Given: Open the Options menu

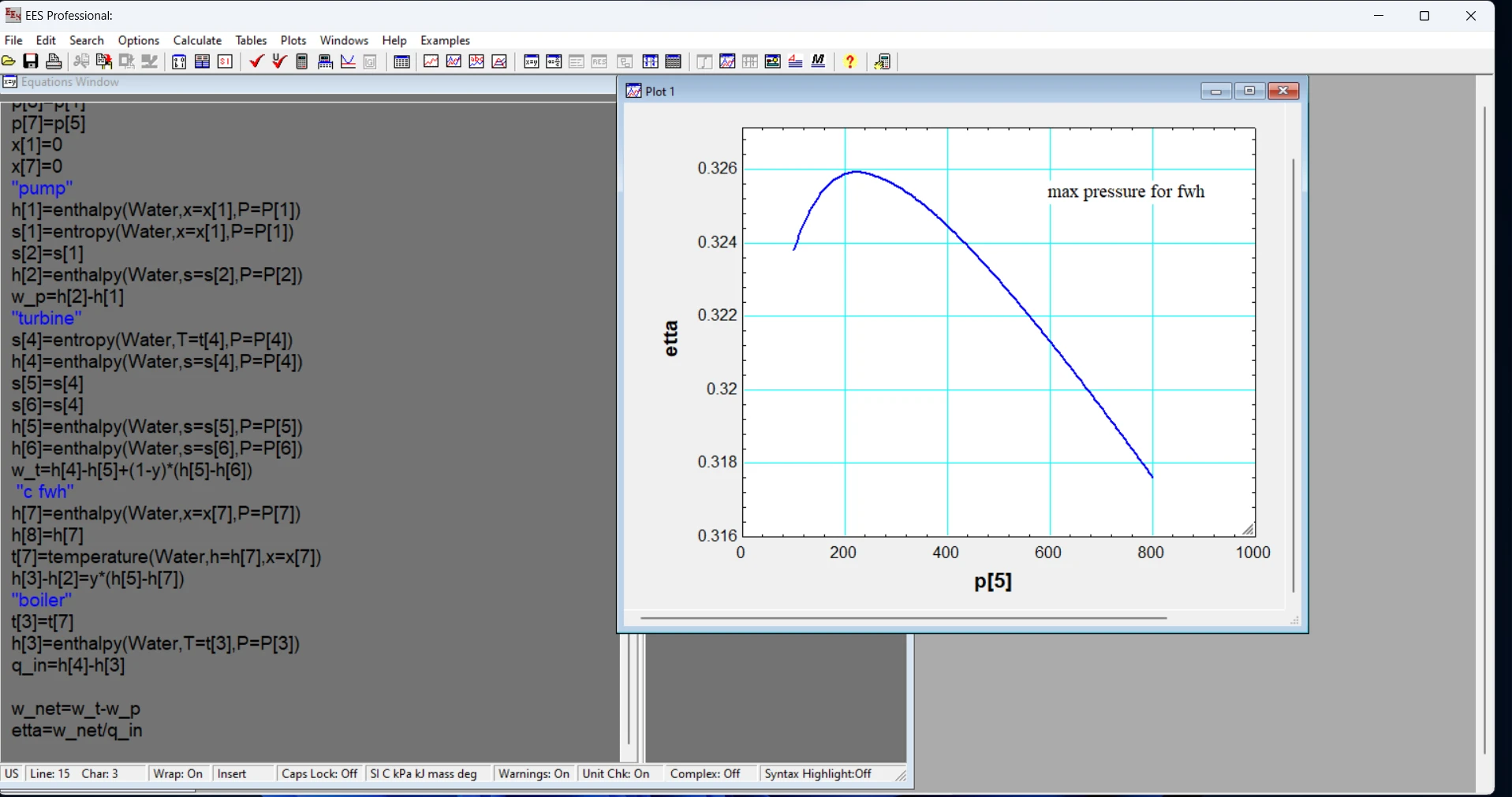Looking at the screenshot, I should point(139,40).
